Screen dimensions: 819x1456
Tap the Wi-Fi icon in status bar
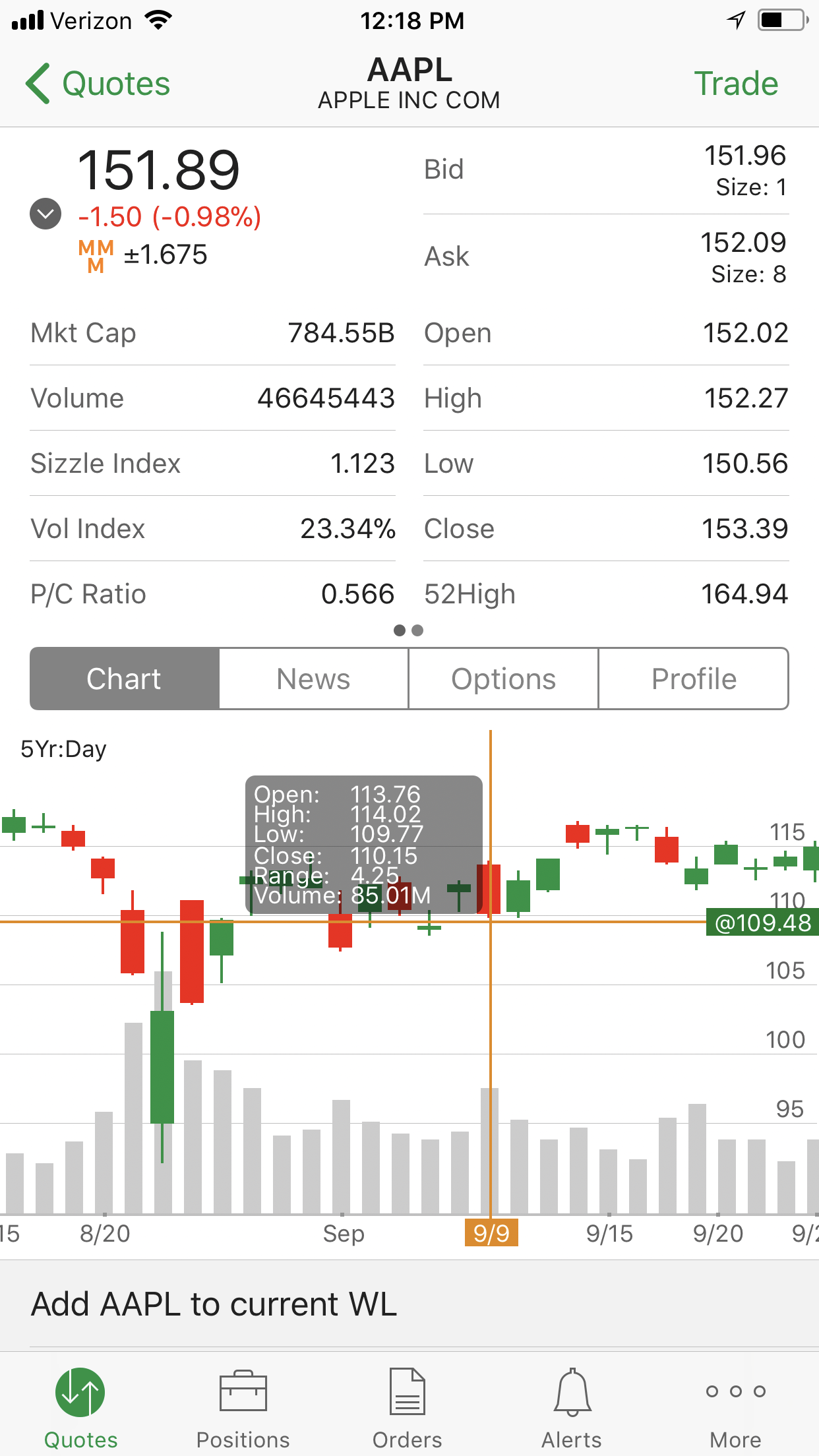158,20
